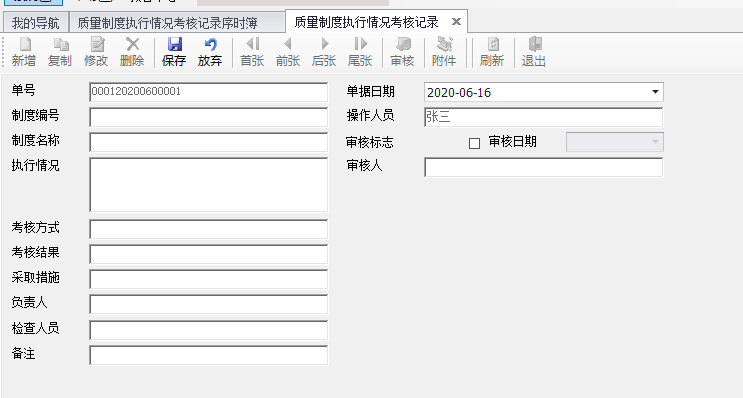The width and height of the screenshot is (743, 398).
Task: Exit the form via 退出 icon
Action: 534,52
